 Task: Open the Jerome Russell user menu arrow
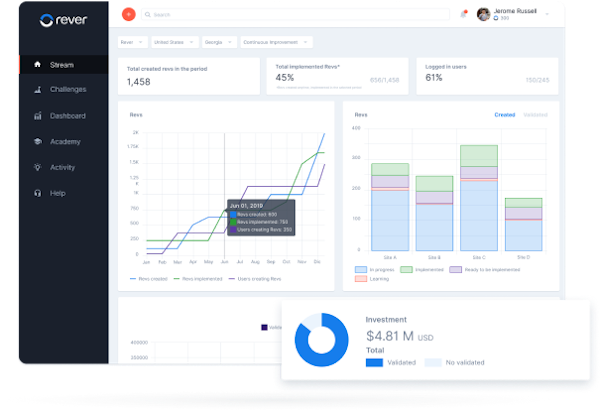pyautogui.click(x=548, y=12)
